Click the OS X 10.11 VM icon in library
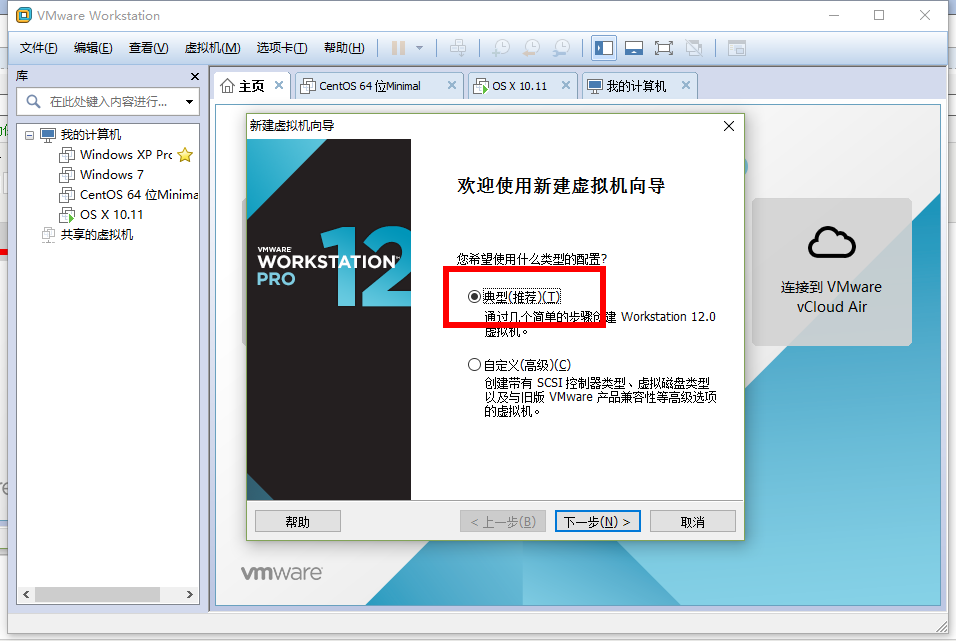The height and width of the screenshot is (641, 956). click(x=67, y=215)
